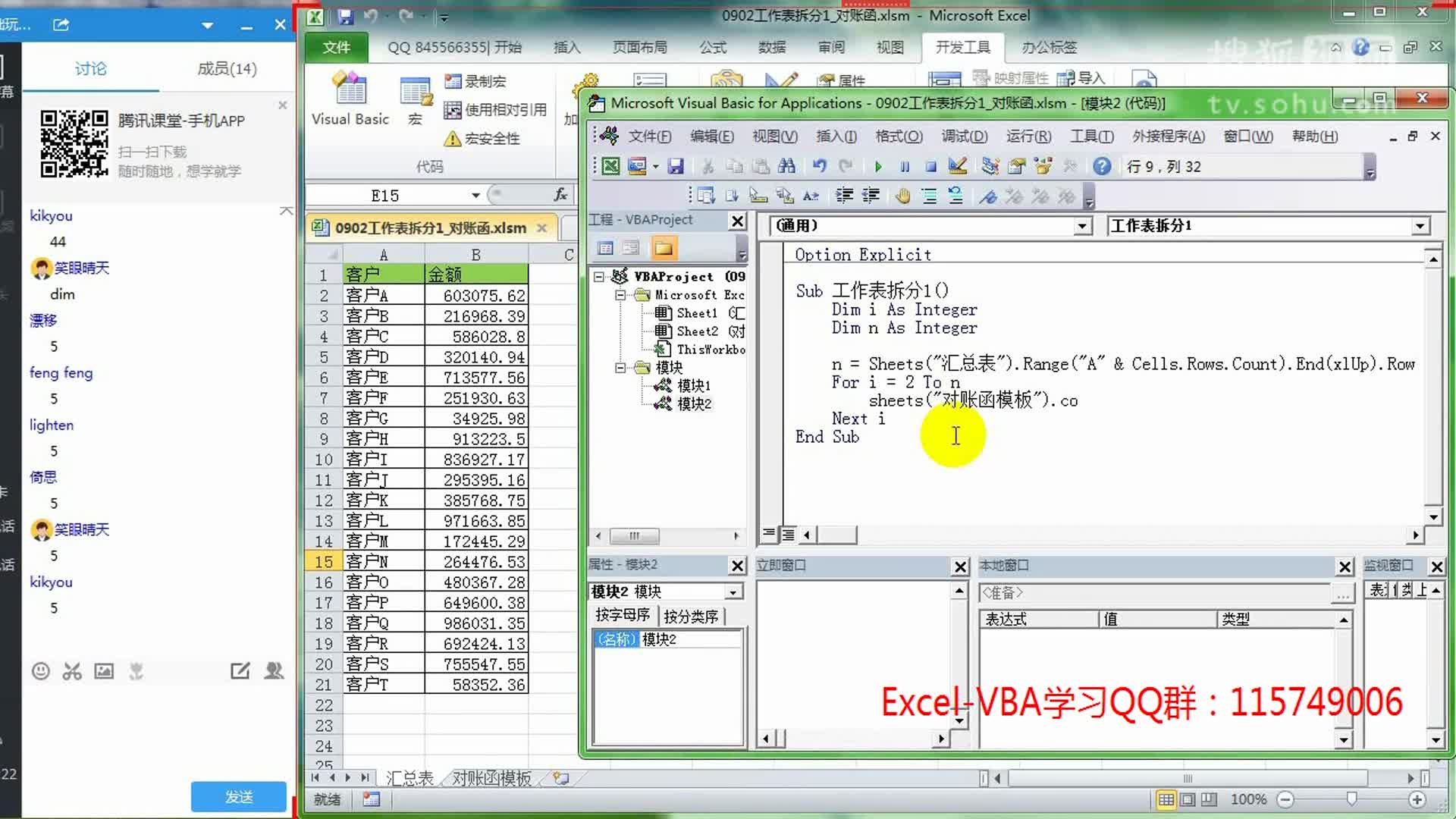Click the Visual Basic ribbon button
The width and height of the screenshot is (1456, 819).
tap(350, 99)
